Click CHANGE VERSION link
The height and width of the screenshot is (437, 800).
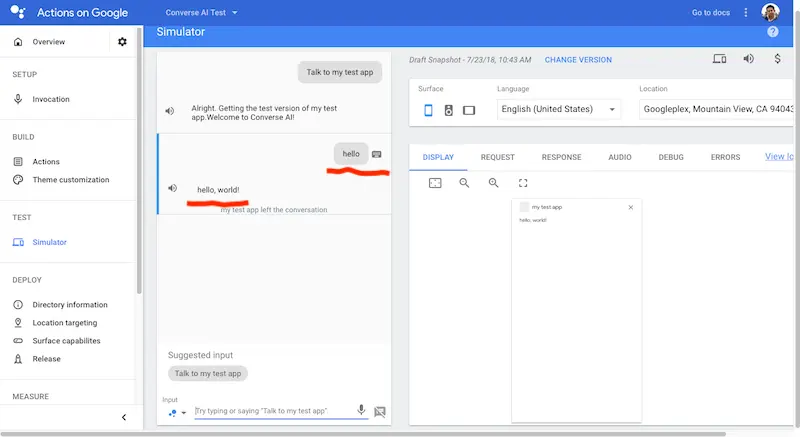pyautogui.click(x=578, y=60)
